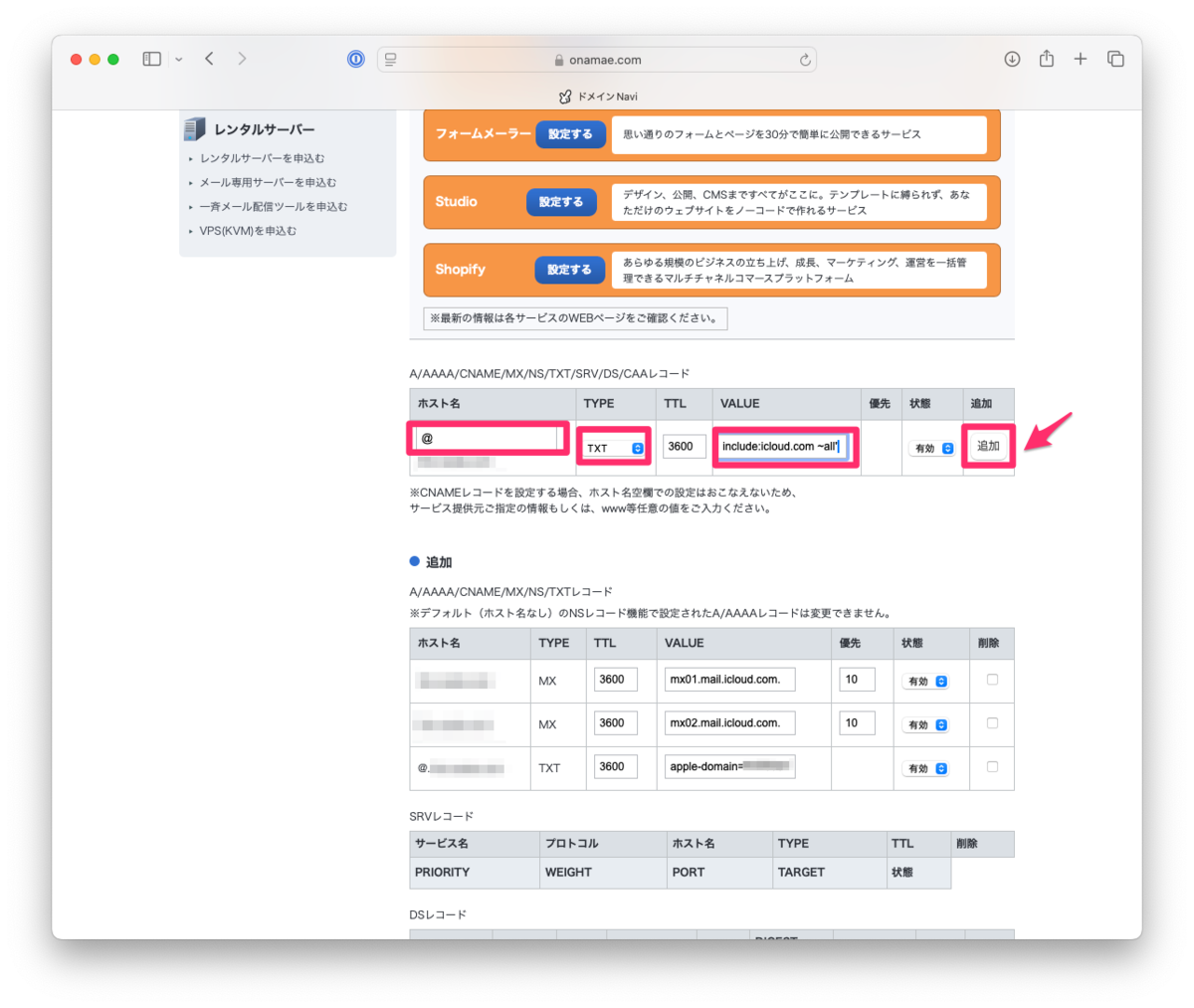
Task: Open the sidebar menu chevron
Action: tap(179, 60)
